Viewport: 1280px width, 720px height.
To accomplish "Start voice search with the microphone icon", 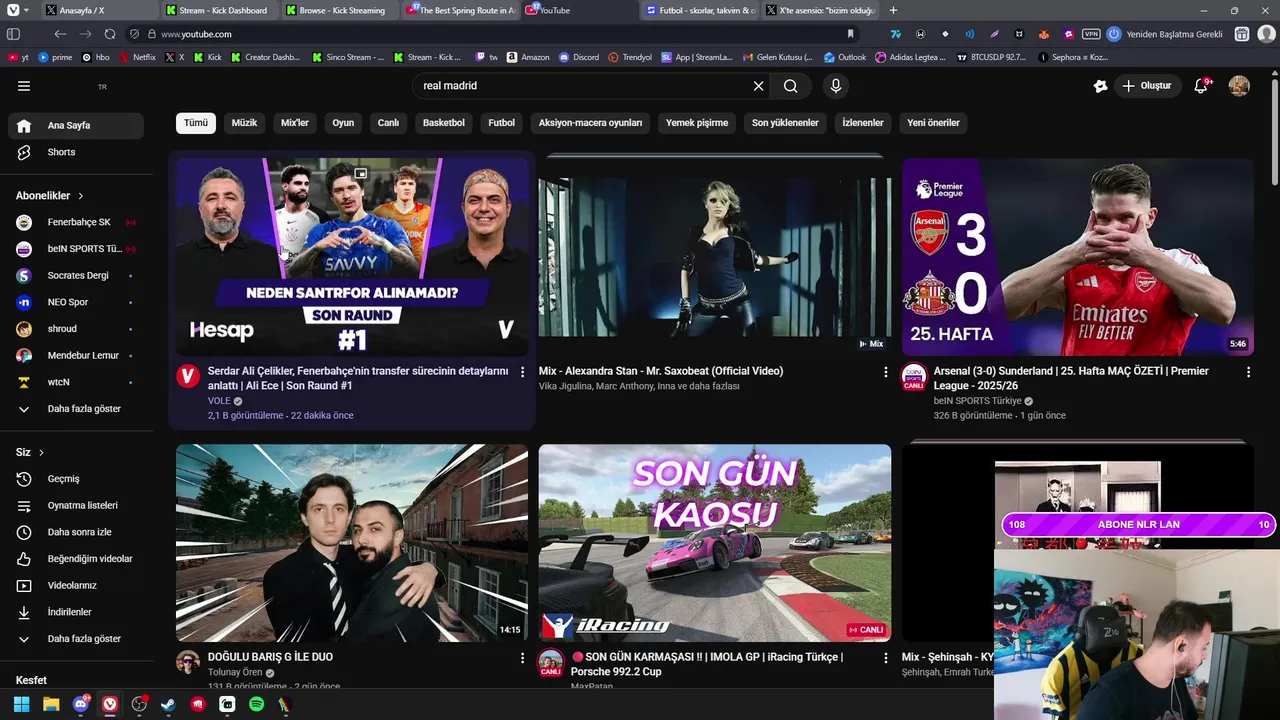I will point(836,86).
